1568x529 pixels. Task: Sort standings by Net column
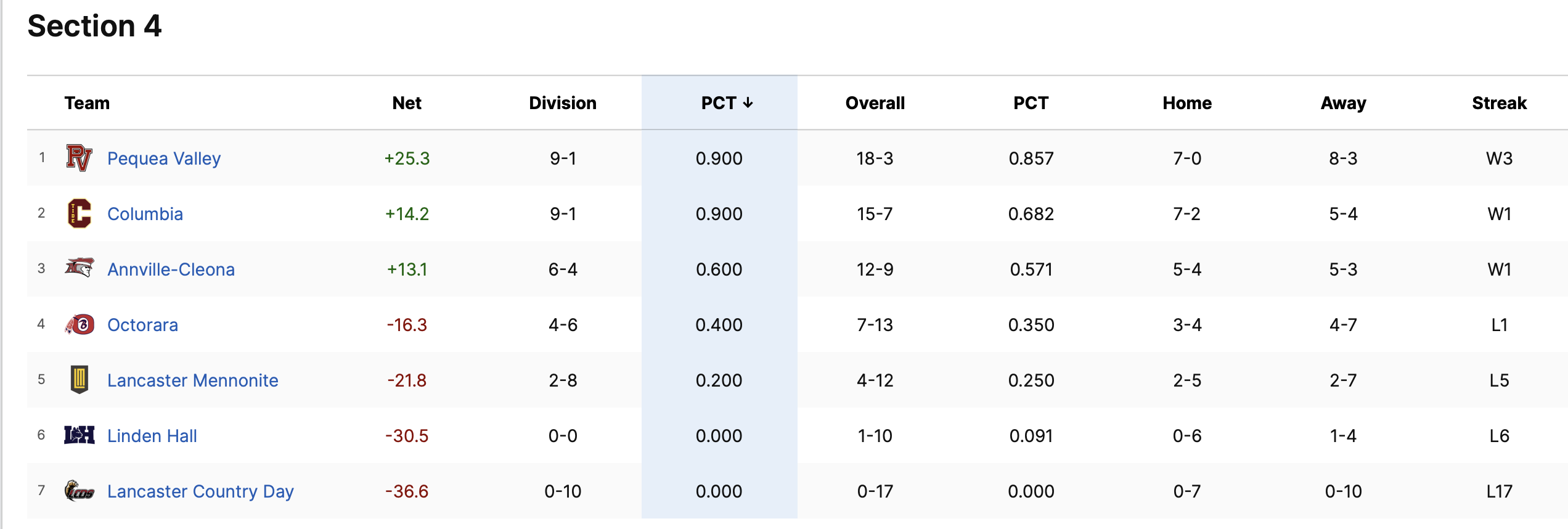click(407, 103)
